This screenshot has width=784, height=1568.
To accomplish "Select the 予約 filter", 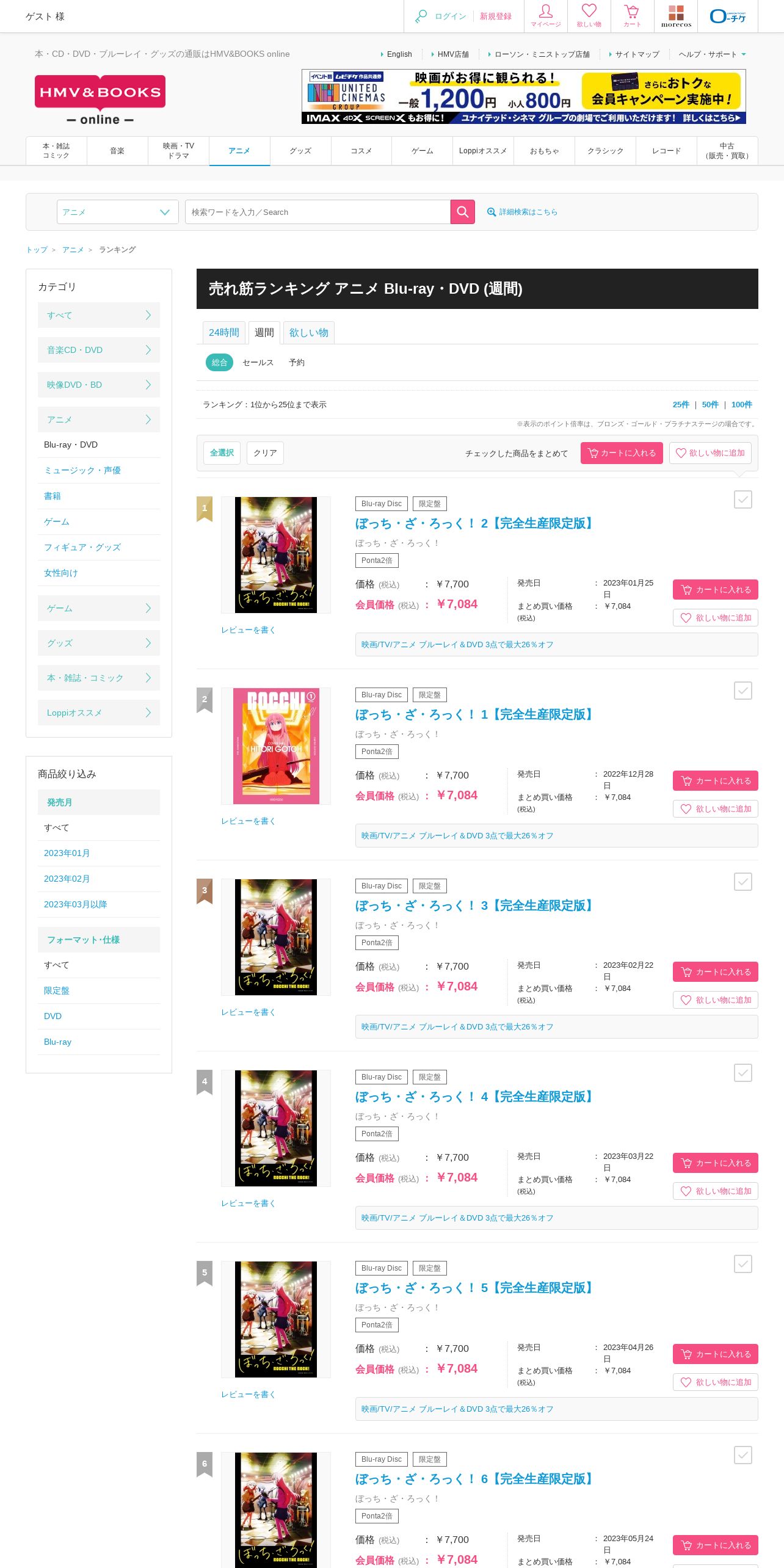I will coord(297,363).
